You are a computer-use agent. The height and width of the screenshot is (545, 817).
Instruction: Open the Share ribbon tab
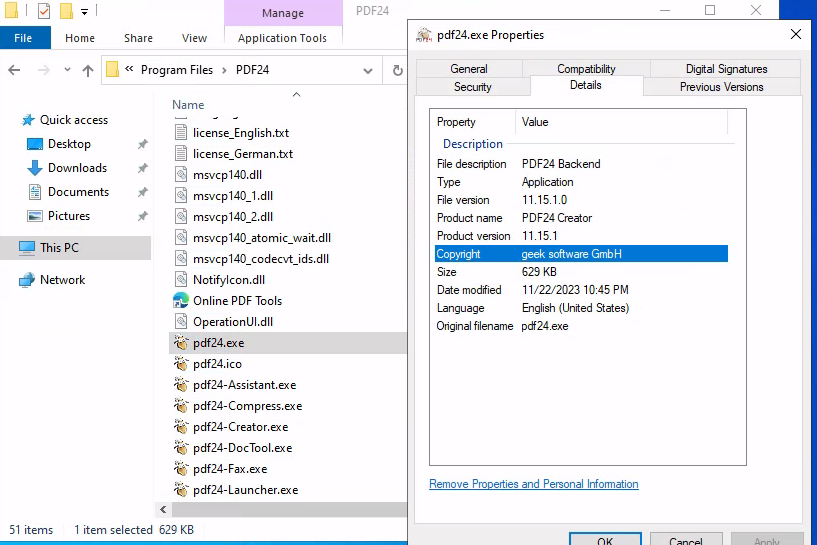138,38
